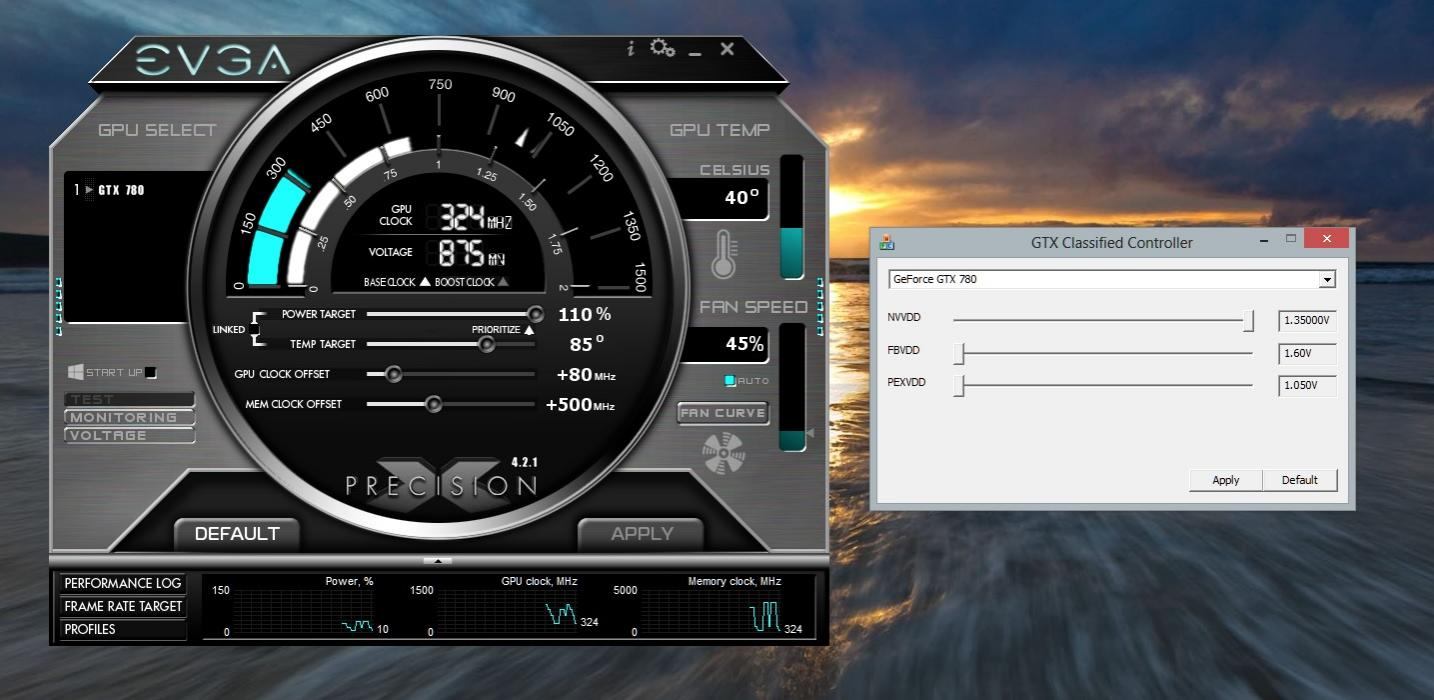The width and height of the screenshot is (1434, 700).
Task: Click the 45% fan speed readout
Action: 744,344
